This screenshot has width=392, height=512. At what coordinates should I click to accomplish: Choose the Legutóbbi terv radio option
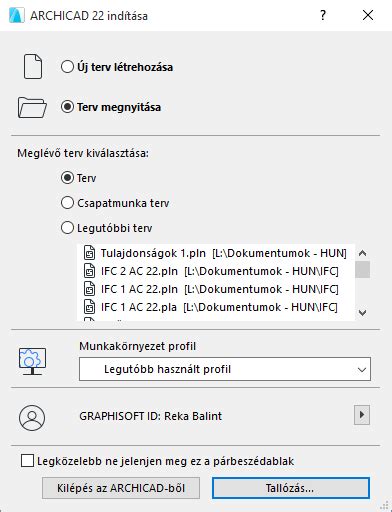[67, 228]
